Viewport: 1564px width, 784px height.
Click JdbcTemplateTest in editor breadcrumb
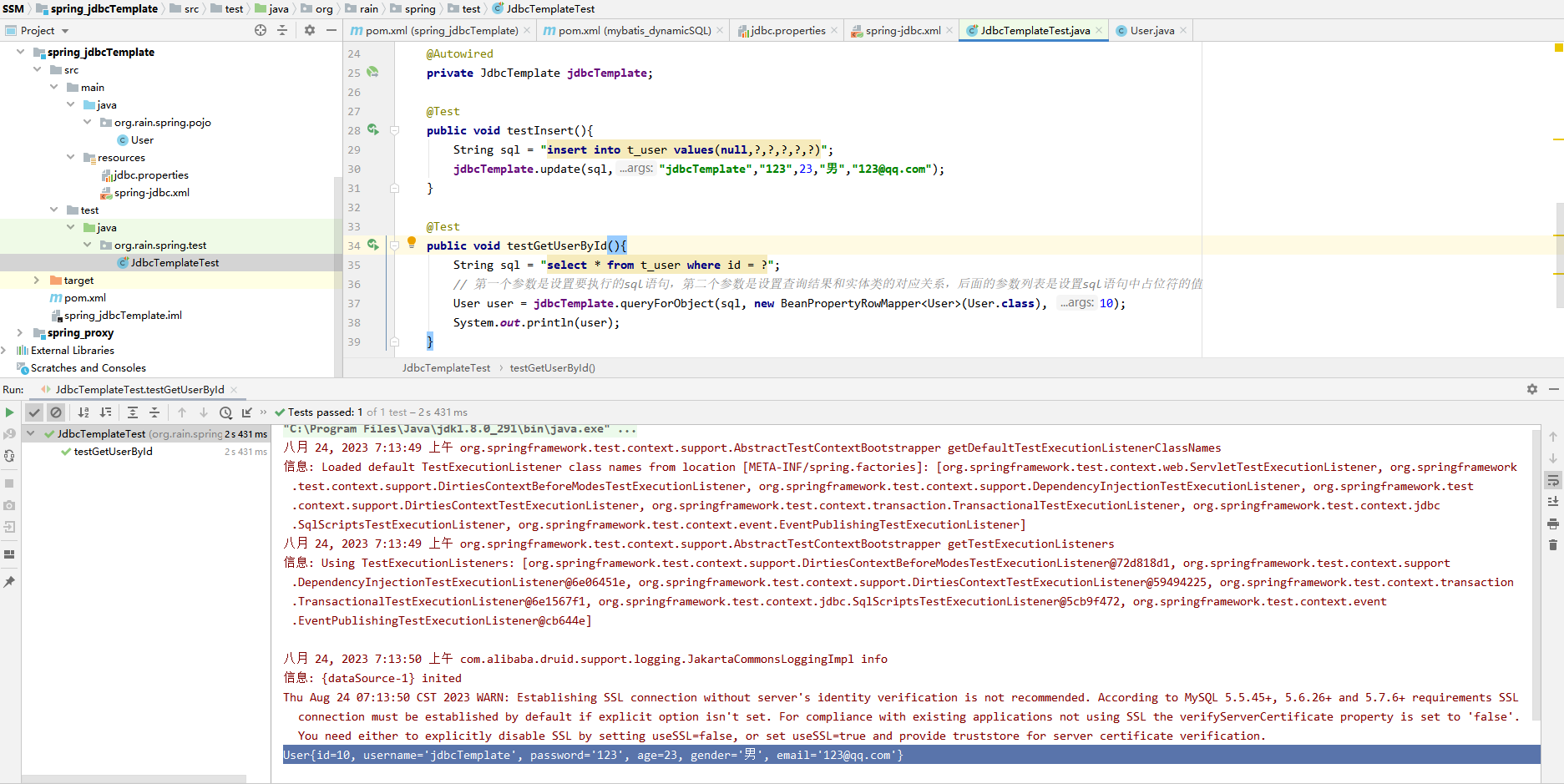click(x=446, y=367)
